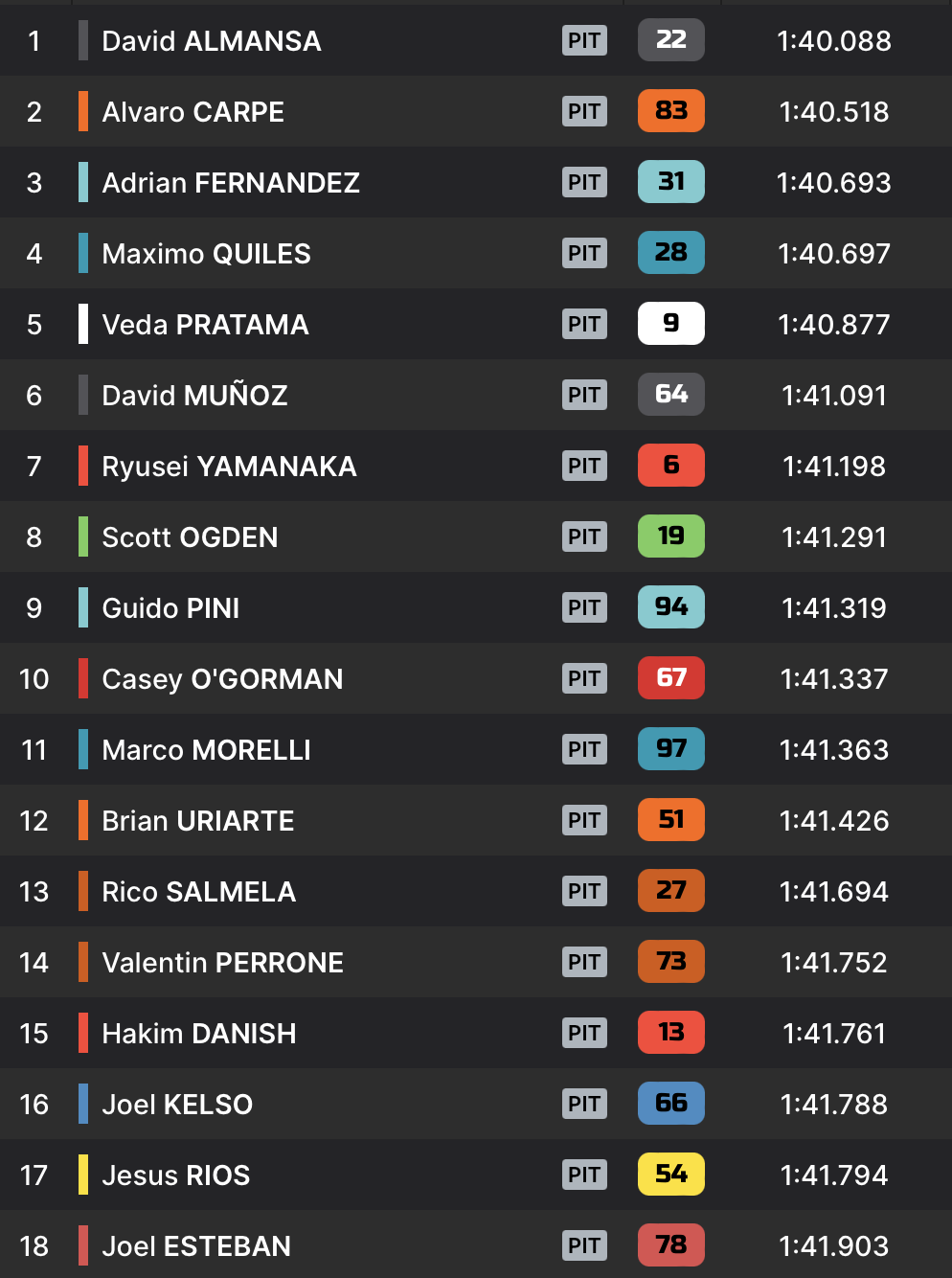This screenshot has height=1278, width=952.
Task: Select Casey O'GORMAN in the standings
Action: [222, 679]
